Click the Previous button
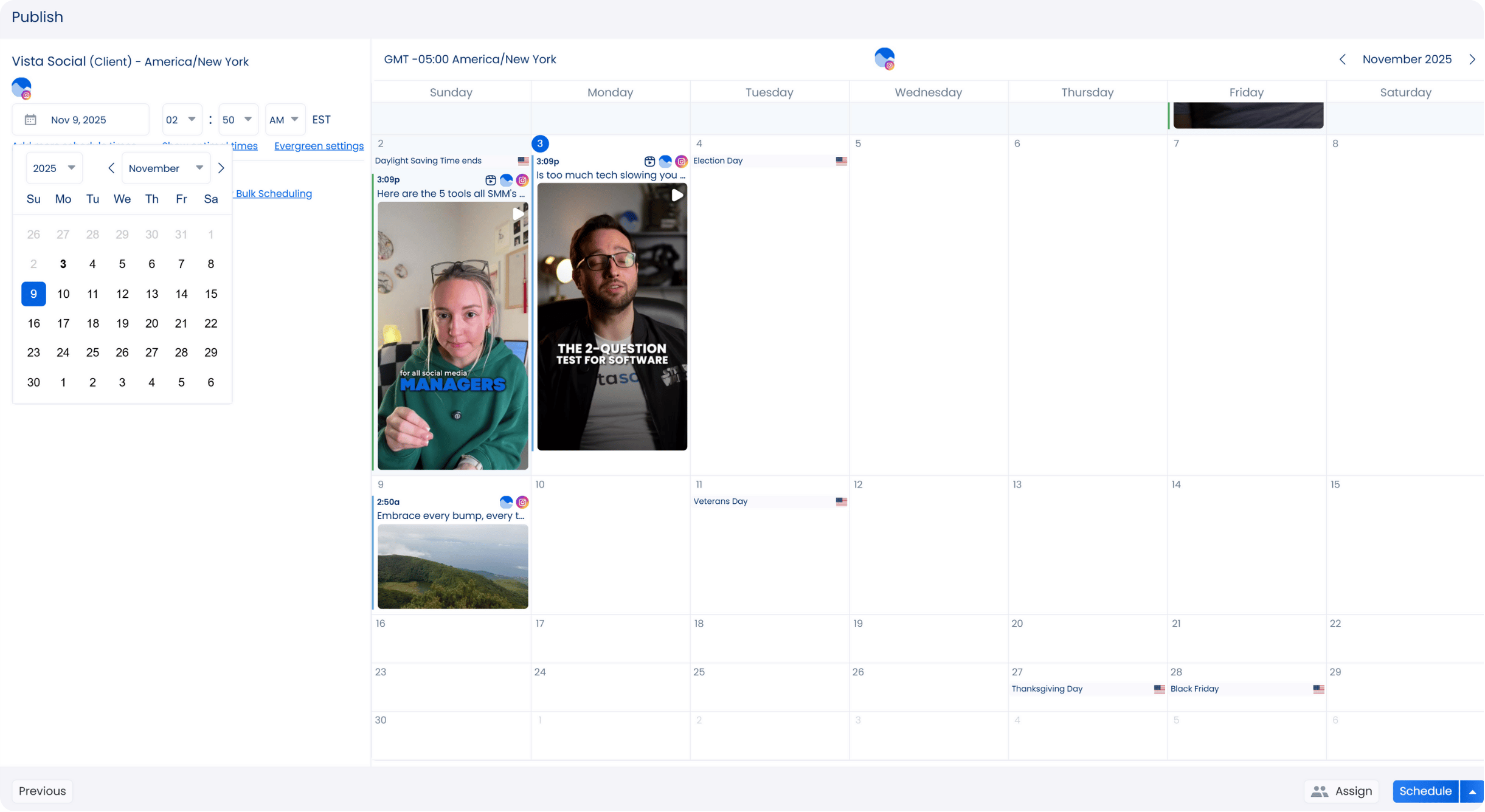This screenshot has width=1485, height=812. (42, 791)
